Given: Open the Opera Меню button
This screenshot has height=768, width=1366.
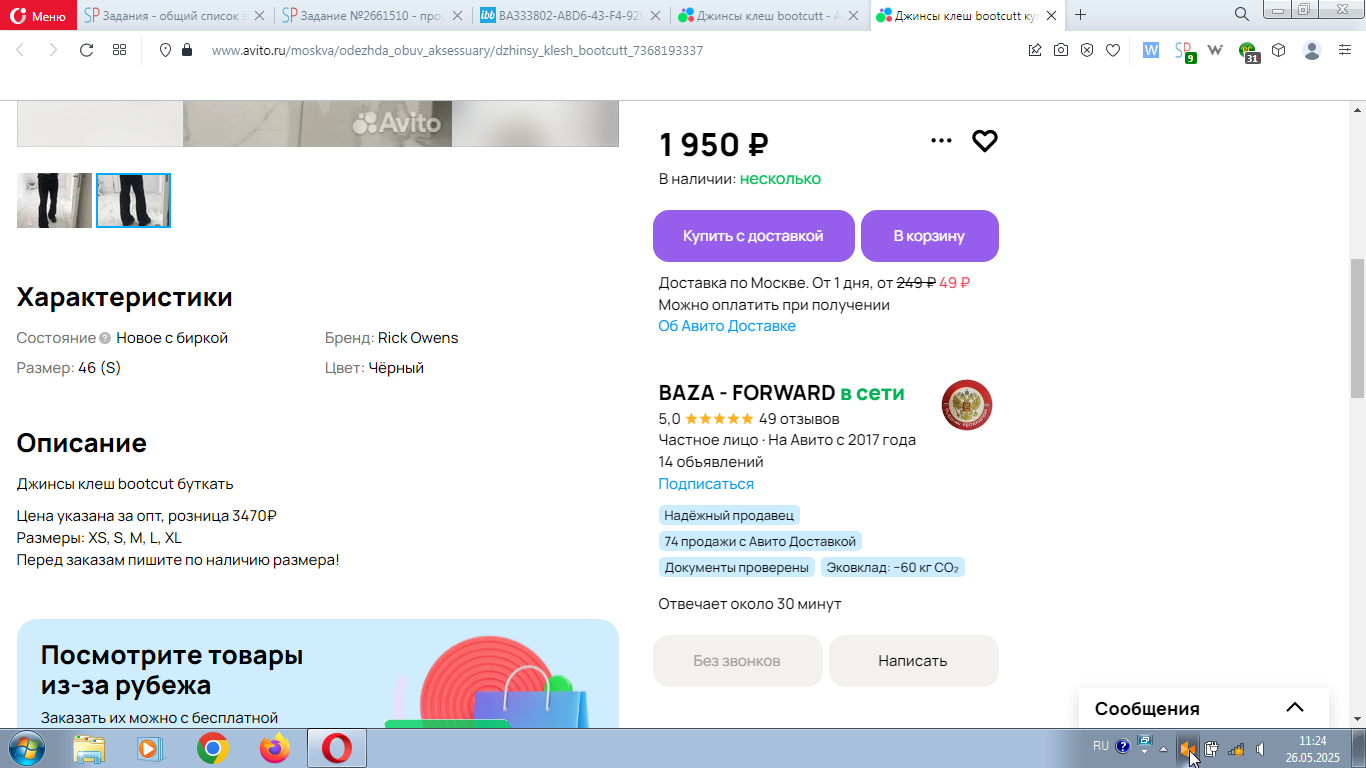Looking at the screenshot, I should (40, 15).
